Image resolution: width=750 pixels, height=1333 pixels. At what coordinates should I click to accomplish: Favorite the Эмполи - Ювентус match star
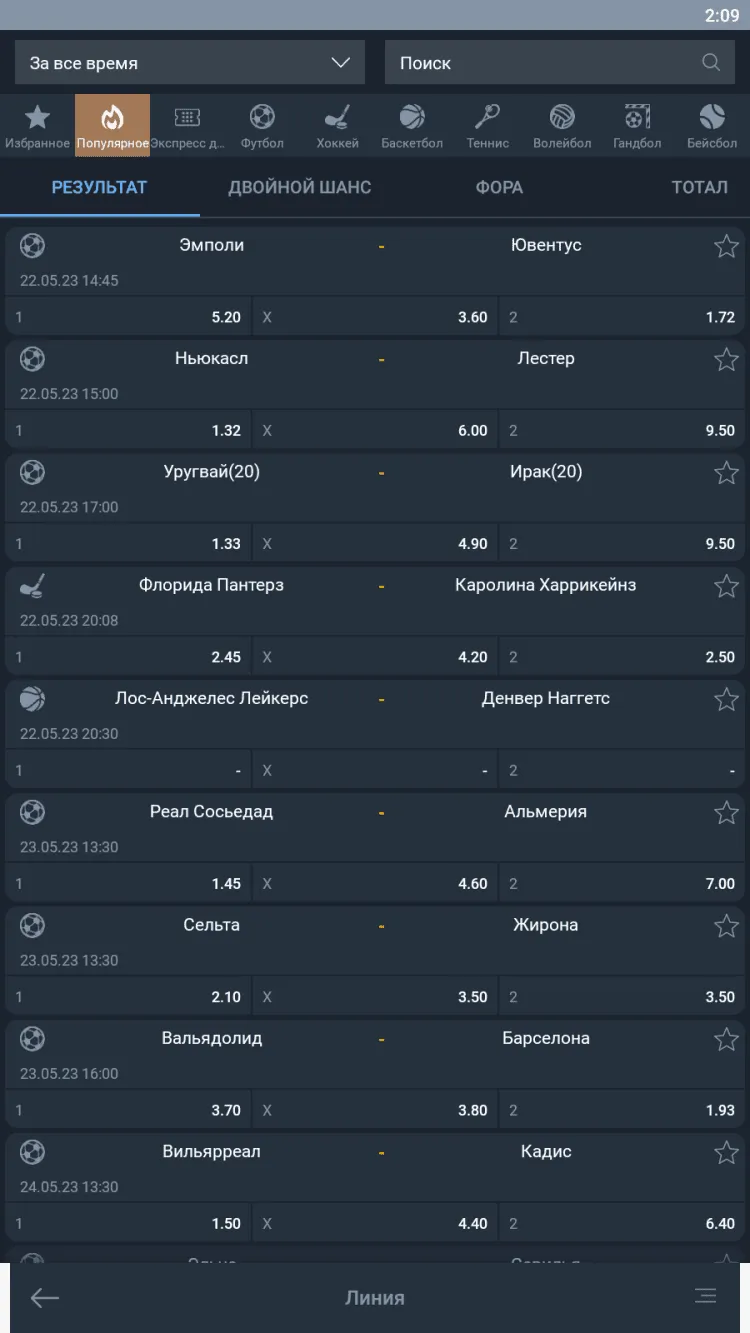(x=726, y=246)
